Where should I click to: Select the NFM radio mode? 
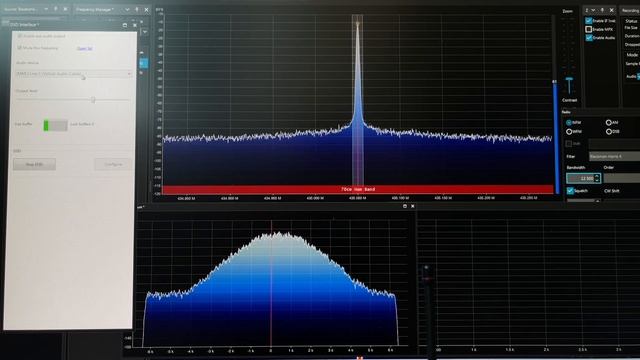click(569, 122)
